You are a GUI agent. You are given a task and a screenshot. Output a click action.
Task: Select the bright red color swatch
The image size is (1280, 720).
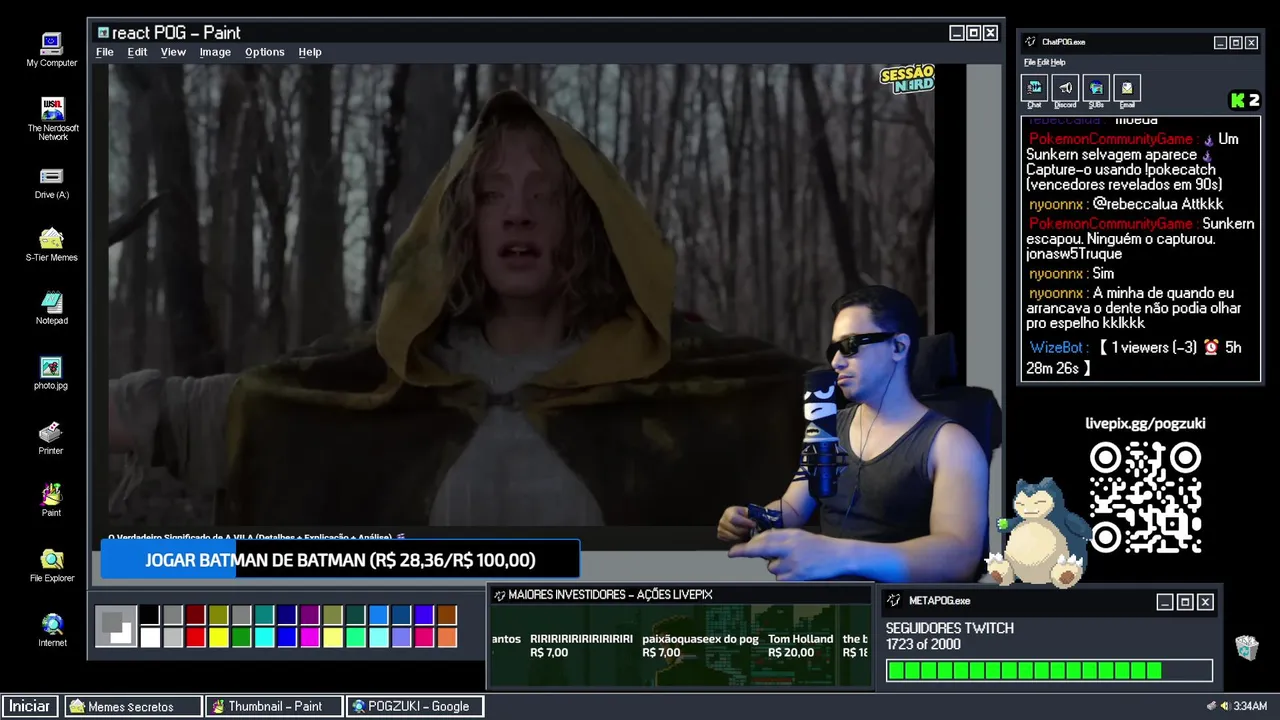pos(196,637)
